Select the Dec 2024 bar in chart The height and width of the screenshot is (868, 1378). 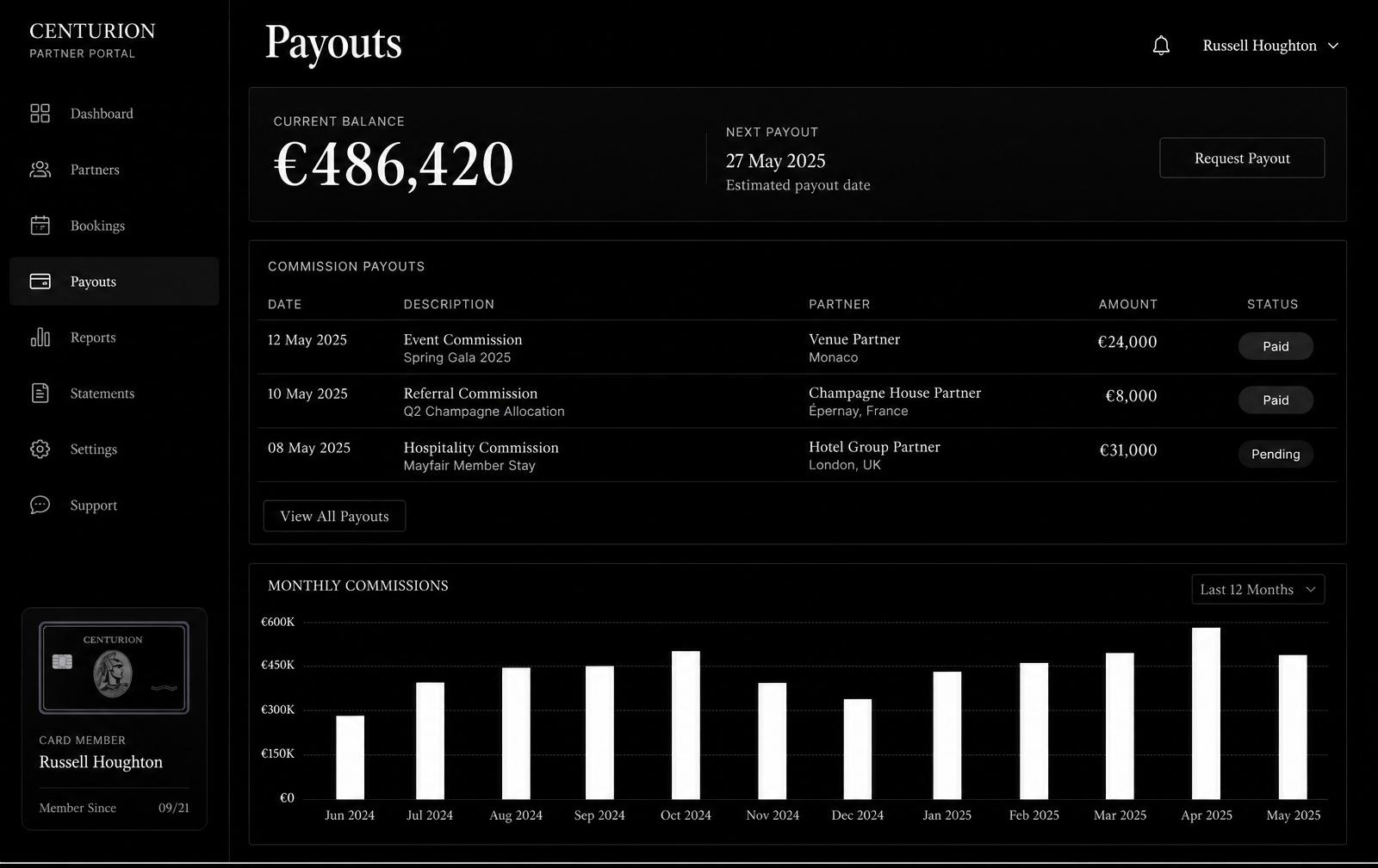pos(857,749)
